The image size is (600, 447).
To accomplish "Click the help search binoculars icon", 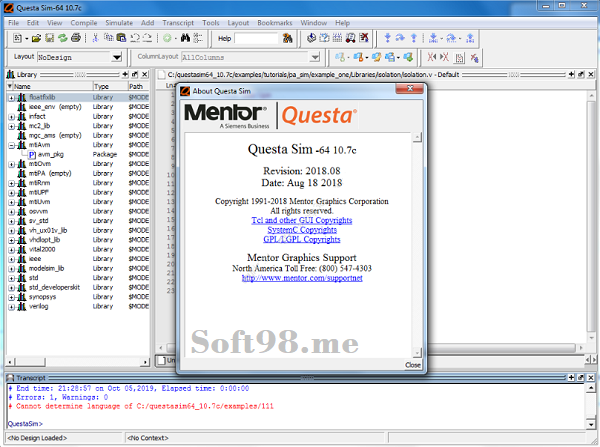I will click(287, 38).
